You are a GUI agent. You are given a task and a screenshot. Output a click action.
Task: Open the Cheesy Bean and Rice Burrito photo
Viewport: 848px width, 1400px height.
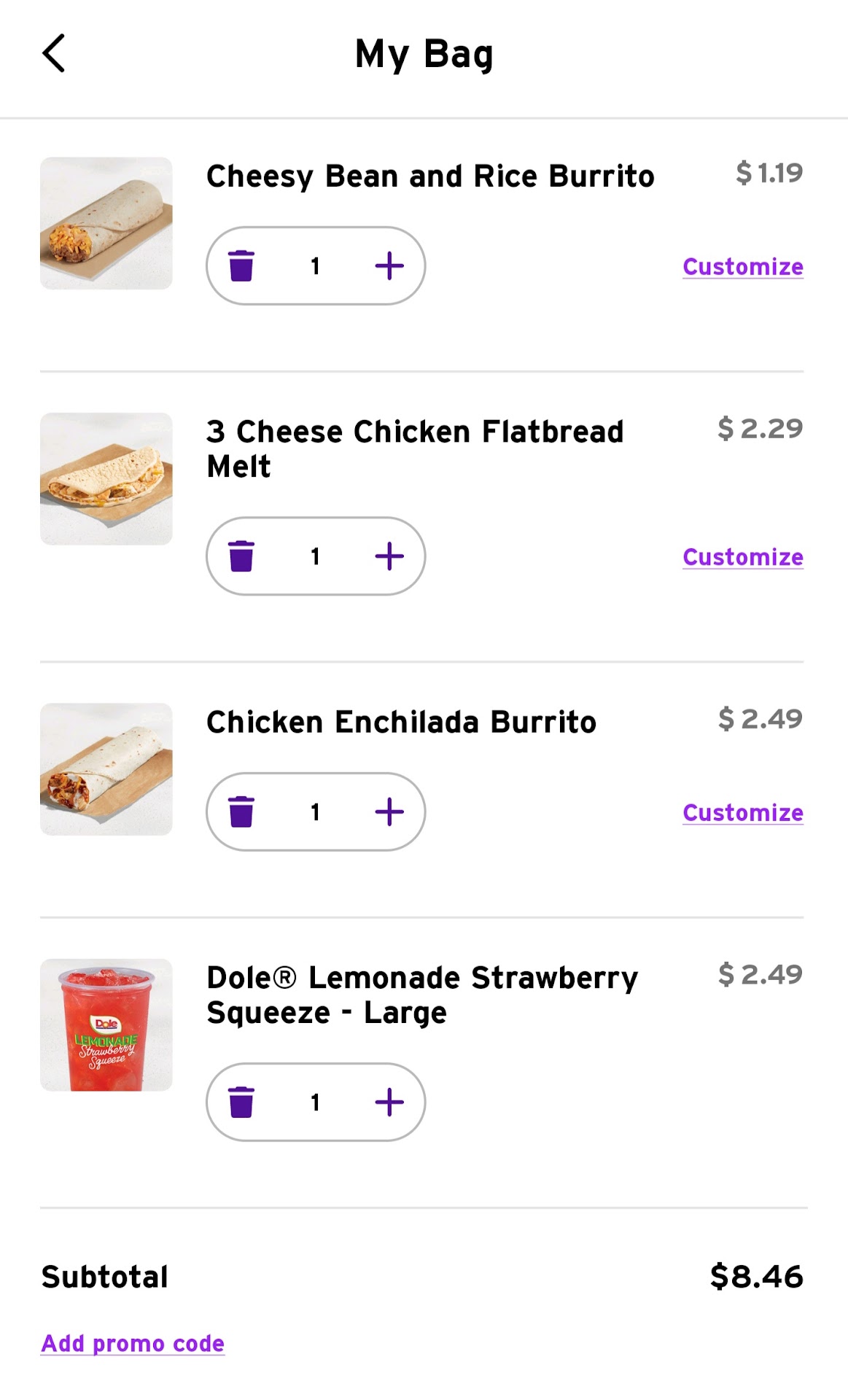[106, 223]
